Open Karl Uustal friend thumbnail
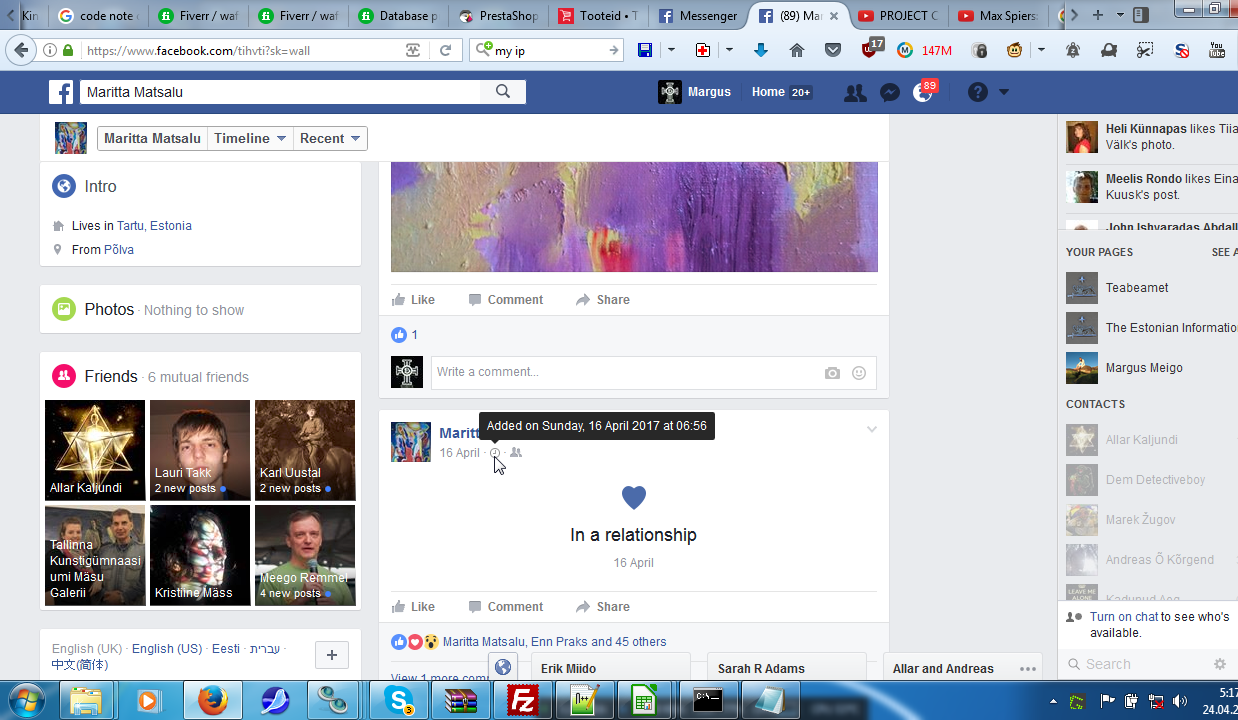The width and height of the screenshot is (1238, 720). tap(305, 450)
